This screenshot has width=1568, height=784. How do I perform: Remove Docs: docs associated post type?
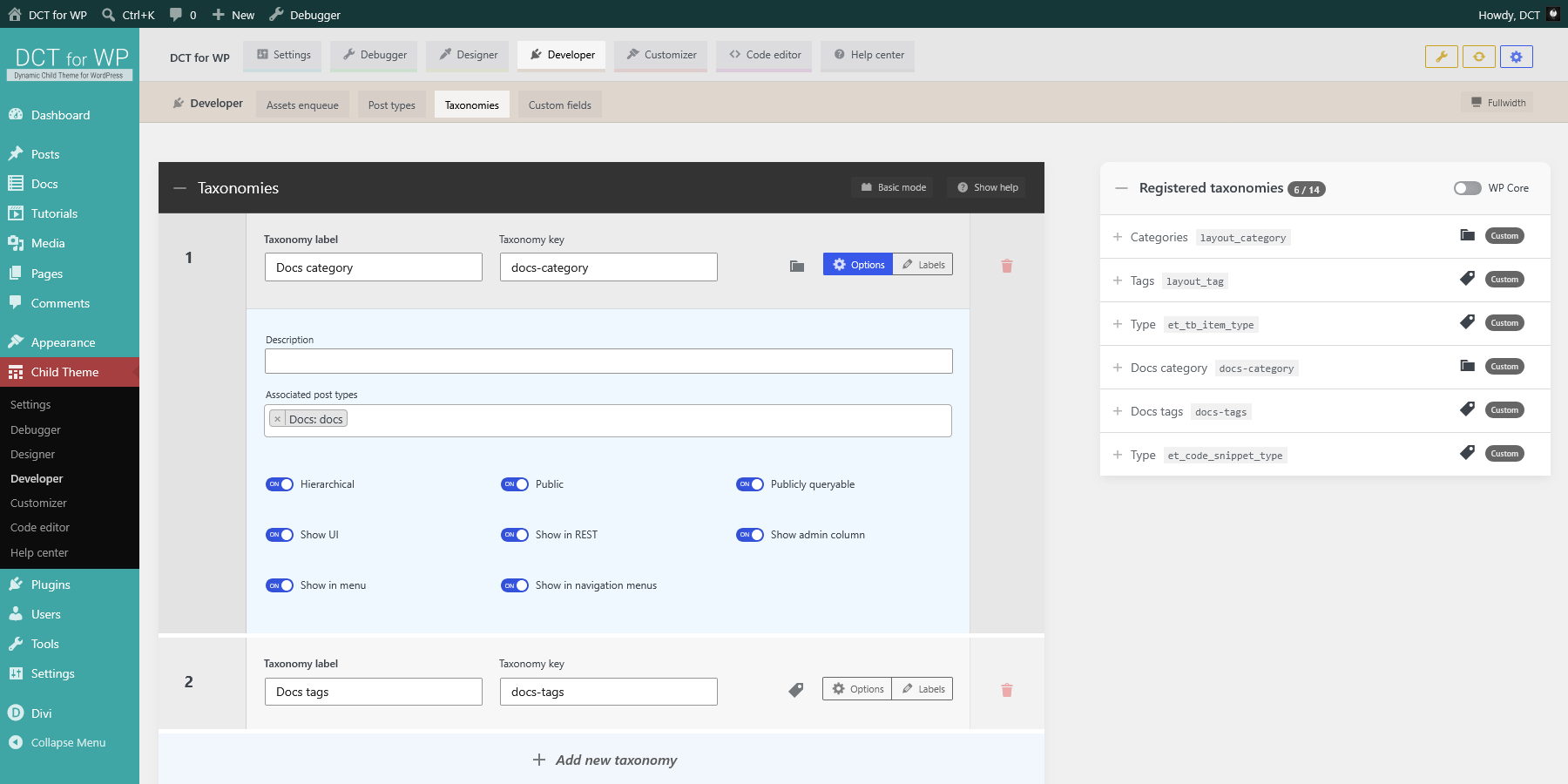point(277,419)
